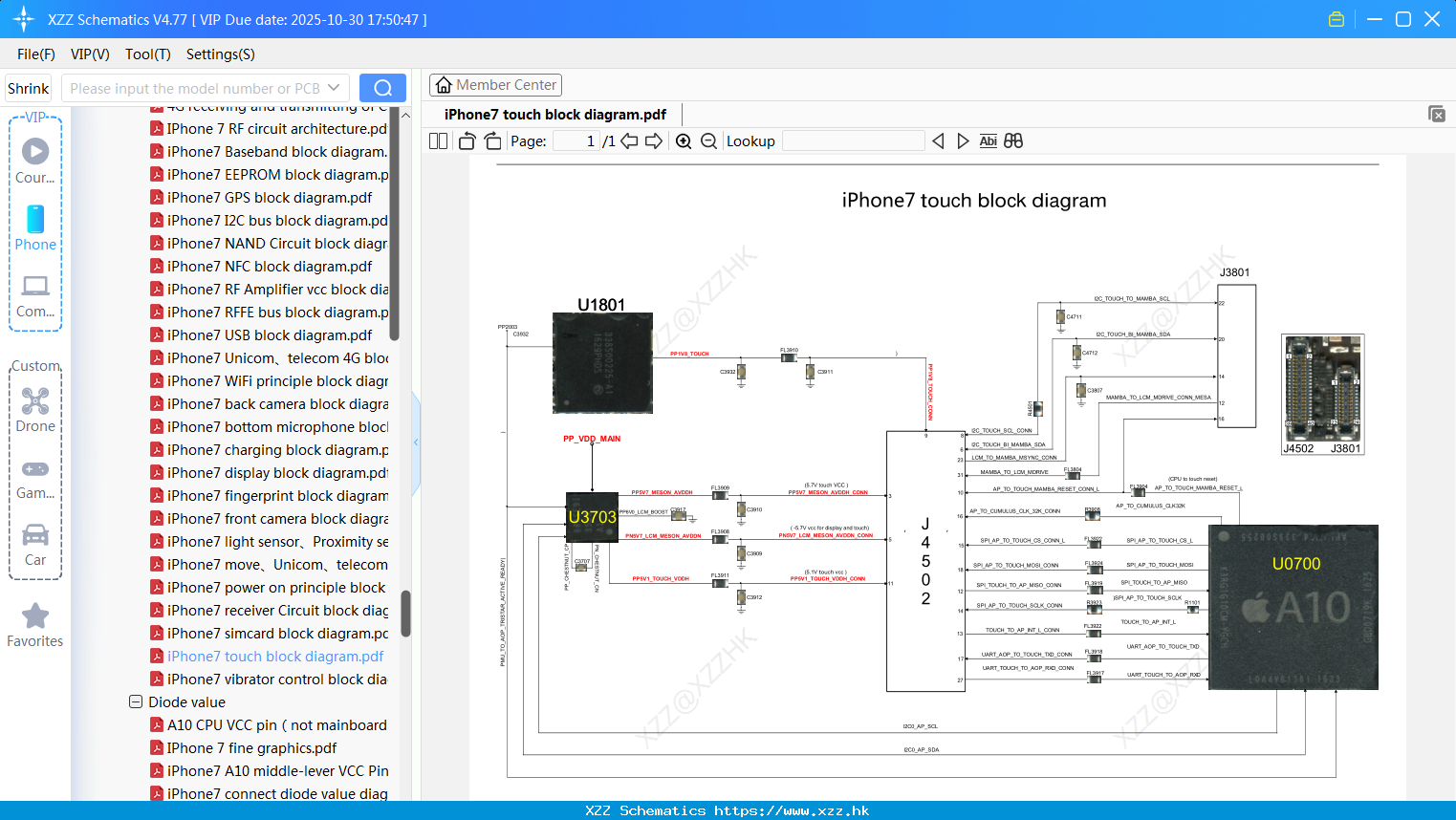Viewport: 1456px width, 820px height.
Task: Open iPhone7 fingerprint block diagram
Action: coord(270,495)
